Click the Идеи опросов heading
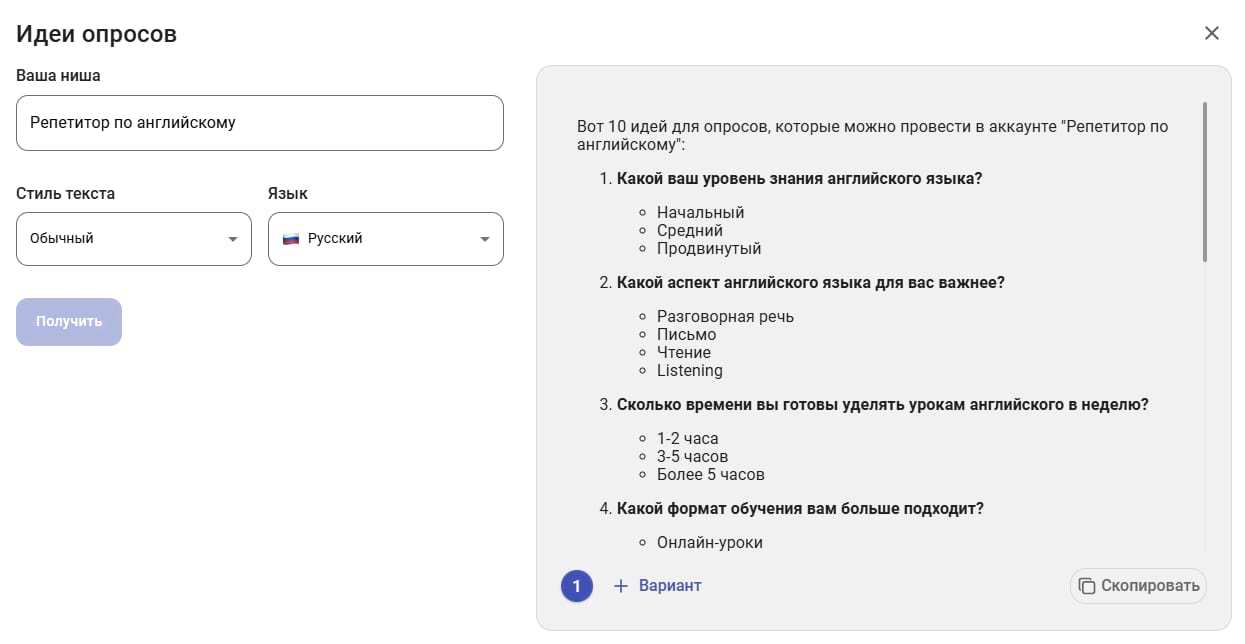 coord(96,33)
